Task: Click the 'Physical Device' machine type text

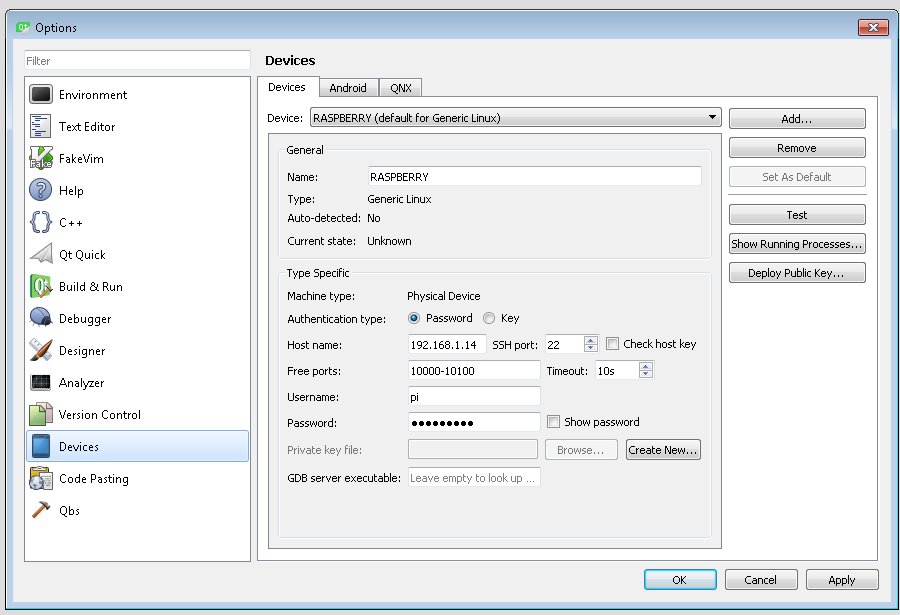Action: point(444,296)
